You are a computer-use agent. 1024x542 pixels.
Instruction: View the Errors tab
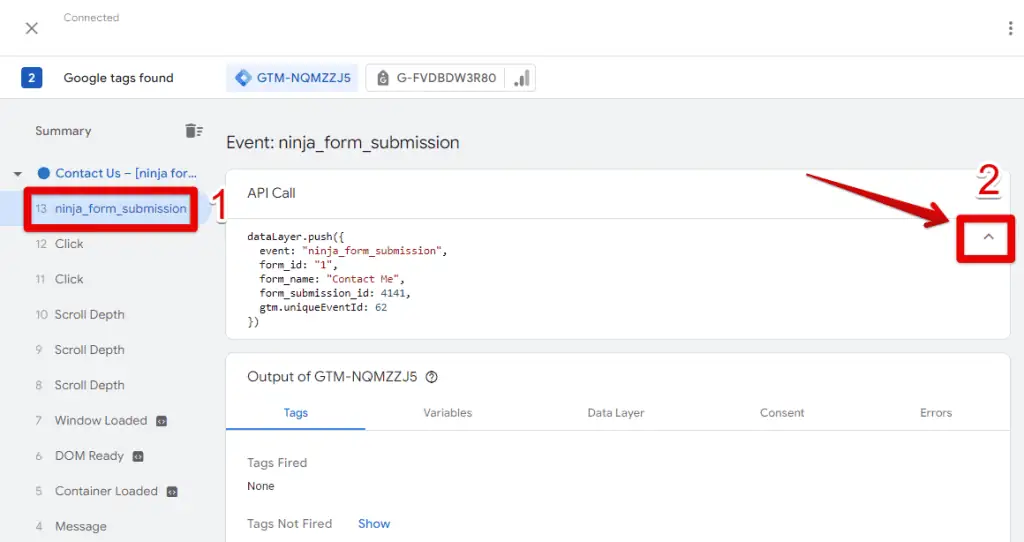point(935,413)
